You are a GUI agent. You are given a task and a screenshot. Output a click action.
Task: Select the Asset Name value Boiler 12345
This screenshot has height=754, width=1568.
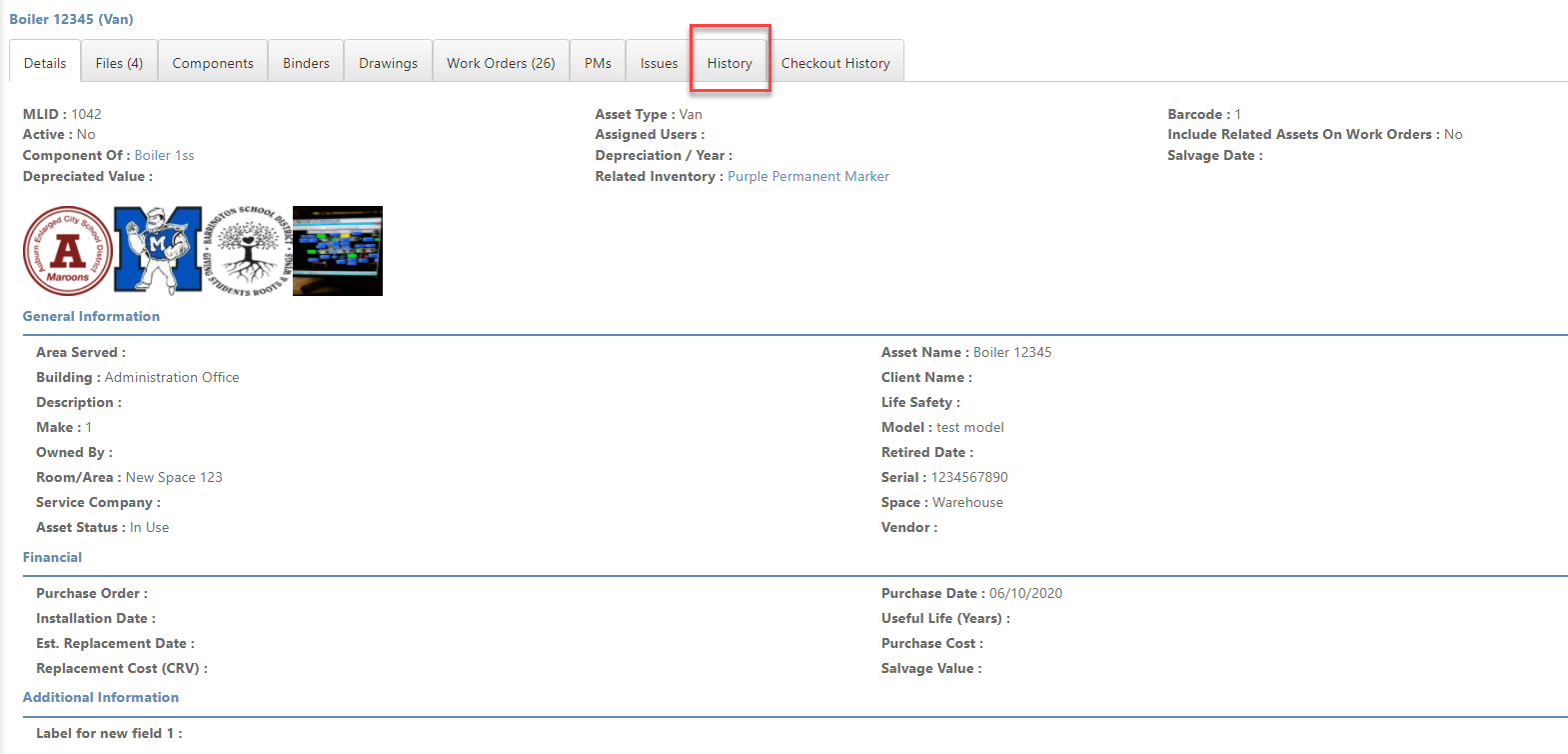[1012, 352]
